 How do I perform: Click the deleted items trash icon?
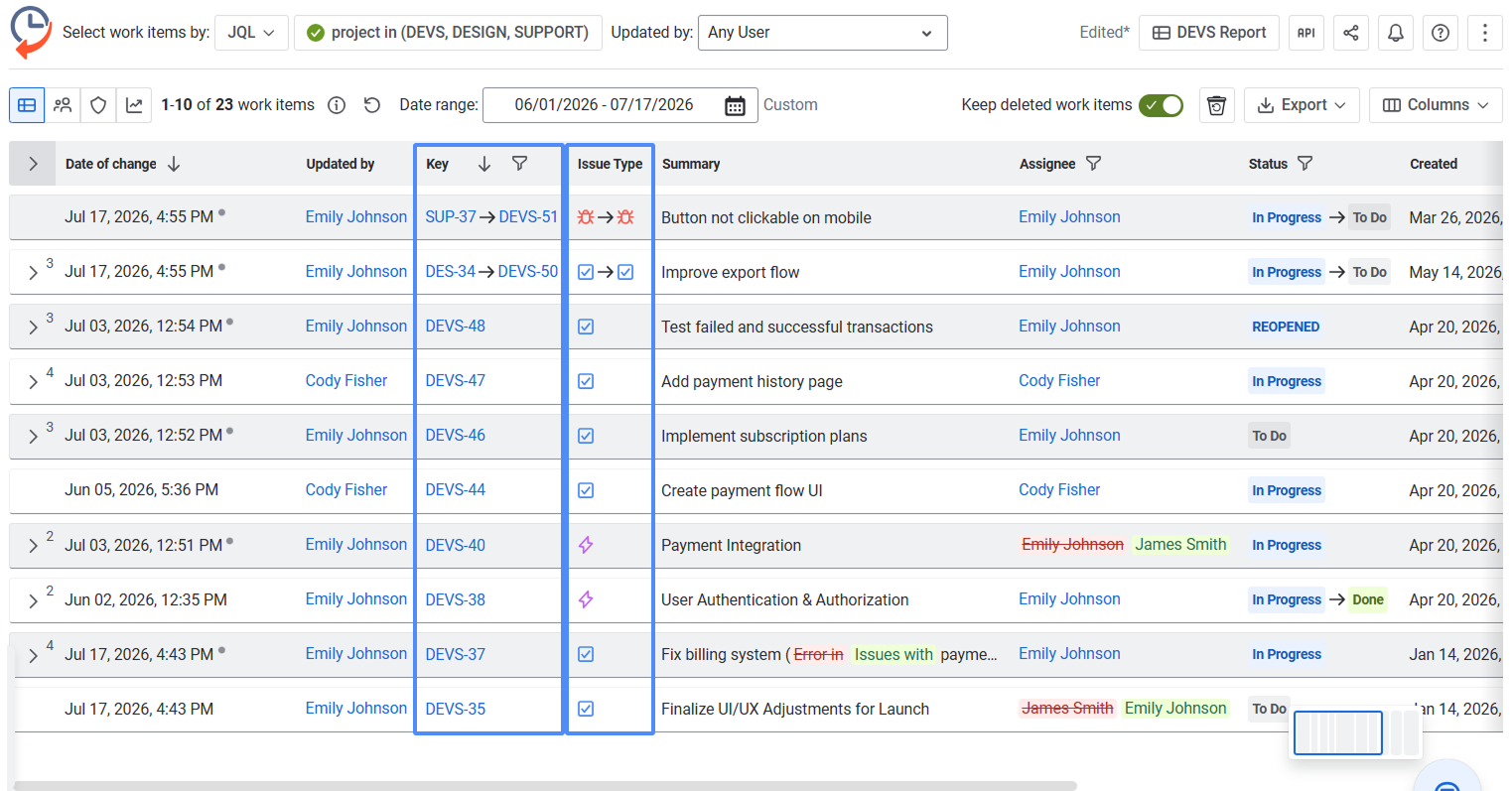coord(1216,105)
